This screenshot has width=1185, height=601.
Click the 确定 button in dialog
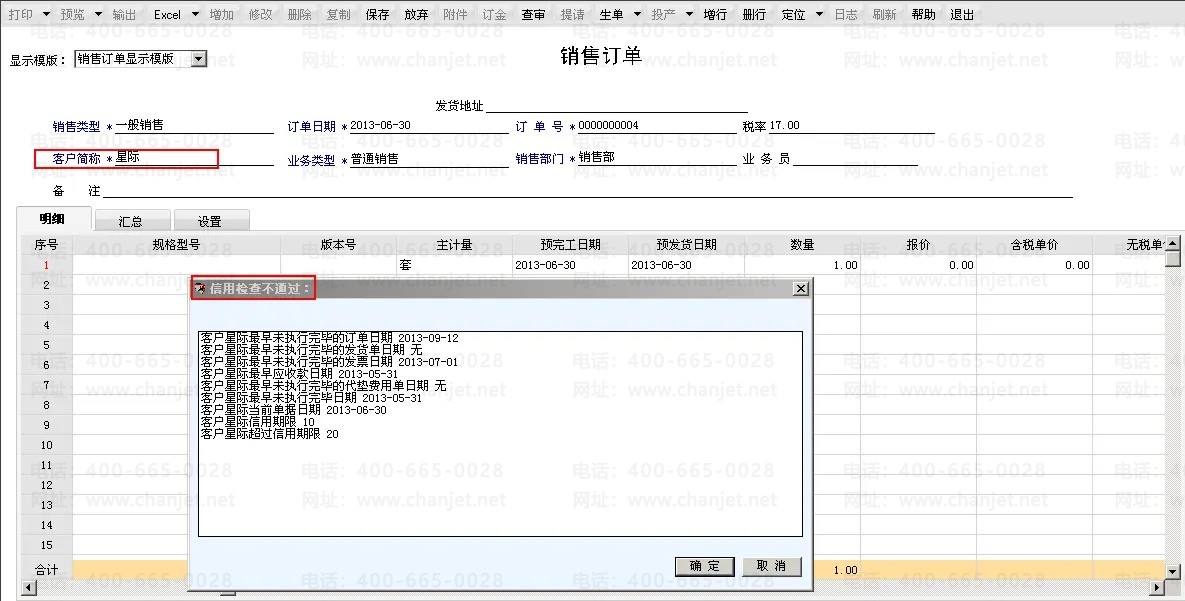pyautogui.click(x=704, y=566)
